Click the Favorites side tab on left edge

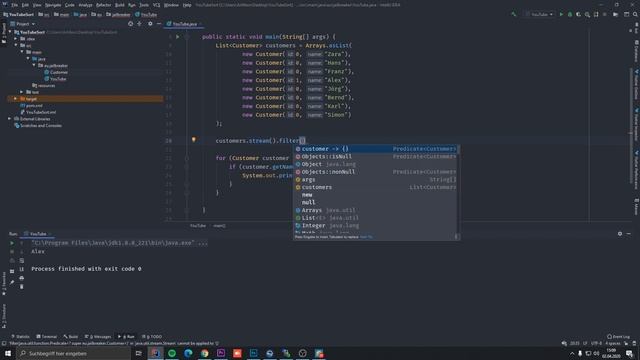4,284
